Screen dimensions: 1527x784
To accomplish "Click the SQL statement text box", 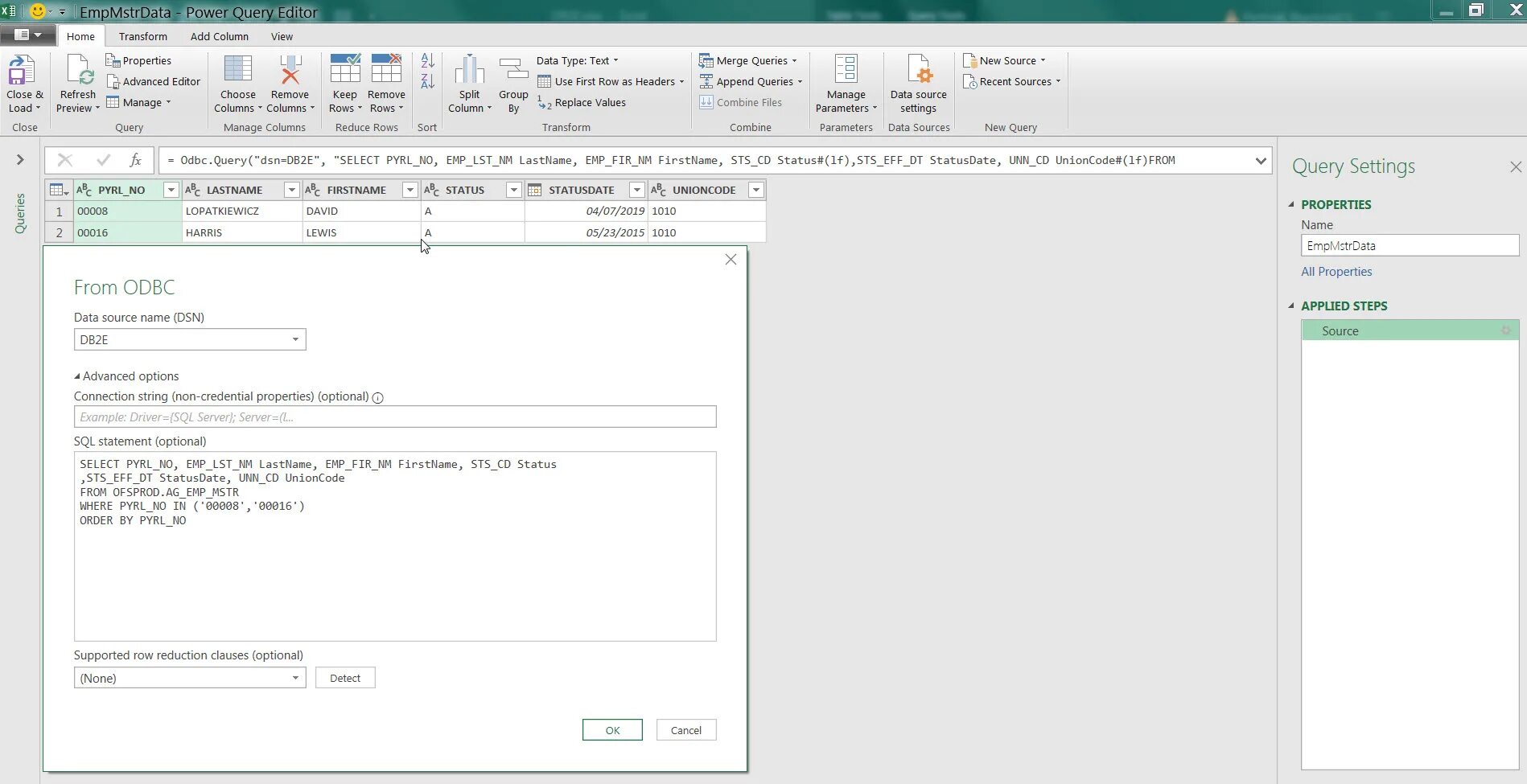I will point(395,546).
